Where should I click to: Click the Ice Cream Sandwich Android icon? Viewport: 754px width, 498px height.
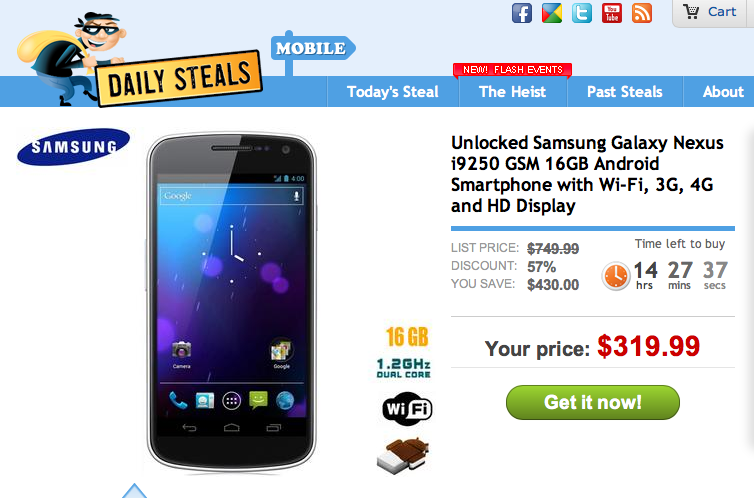click(x=403, y=455)
